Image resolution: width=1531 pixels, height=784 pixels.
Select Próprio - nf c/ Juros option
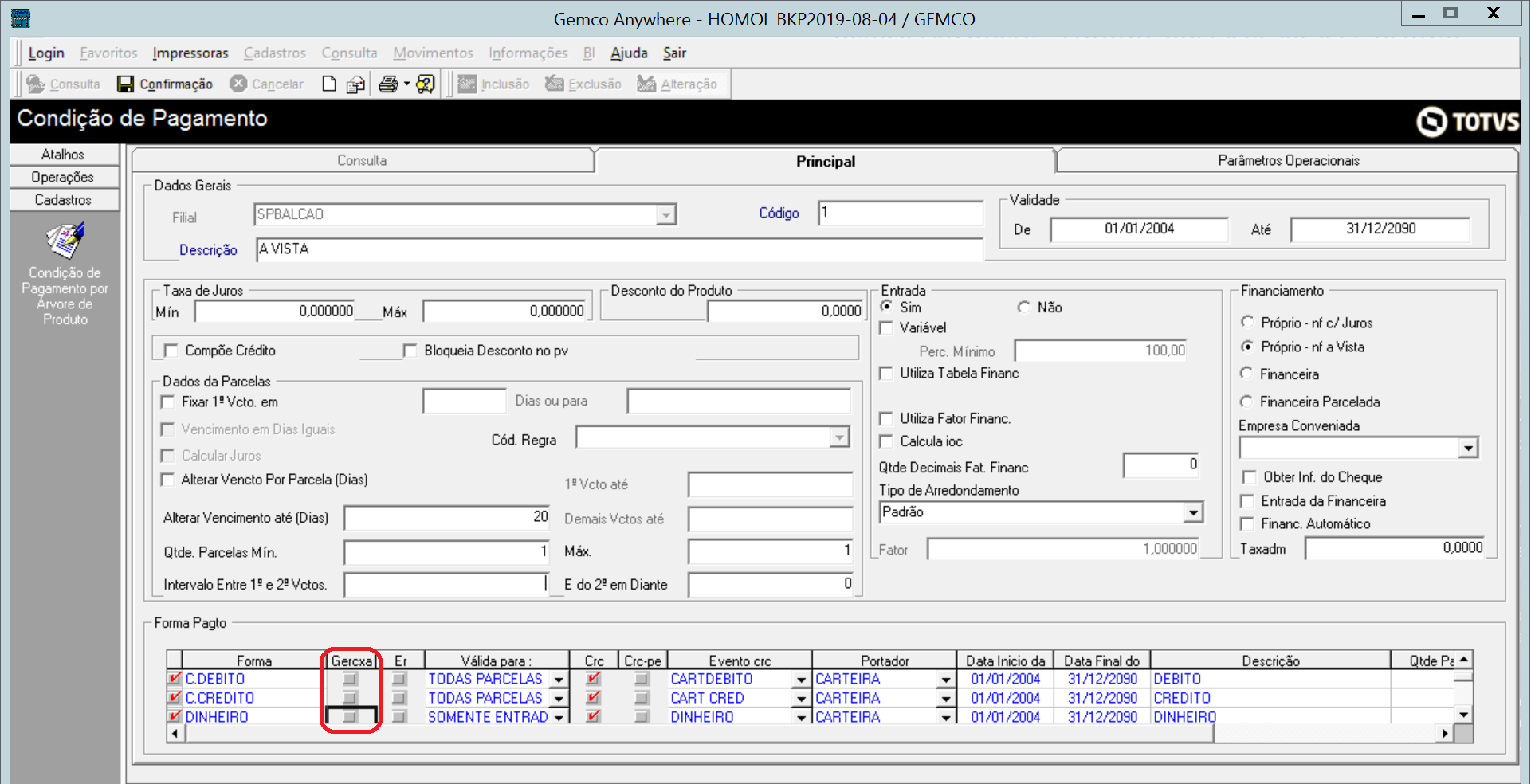point(1247,322)
